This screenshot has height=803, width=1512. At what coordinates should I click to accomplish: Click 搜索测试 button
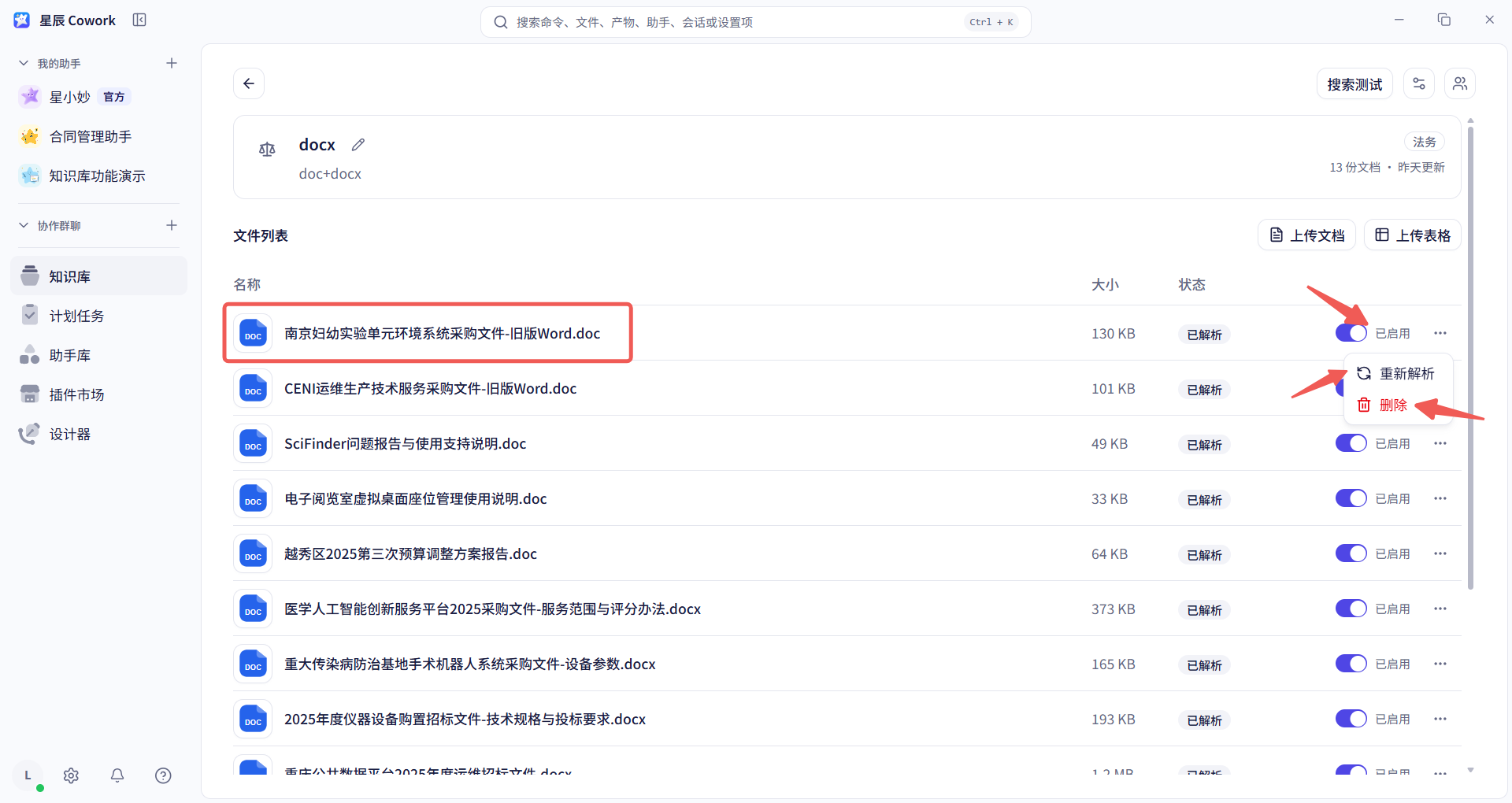[x=1354, y=83]
